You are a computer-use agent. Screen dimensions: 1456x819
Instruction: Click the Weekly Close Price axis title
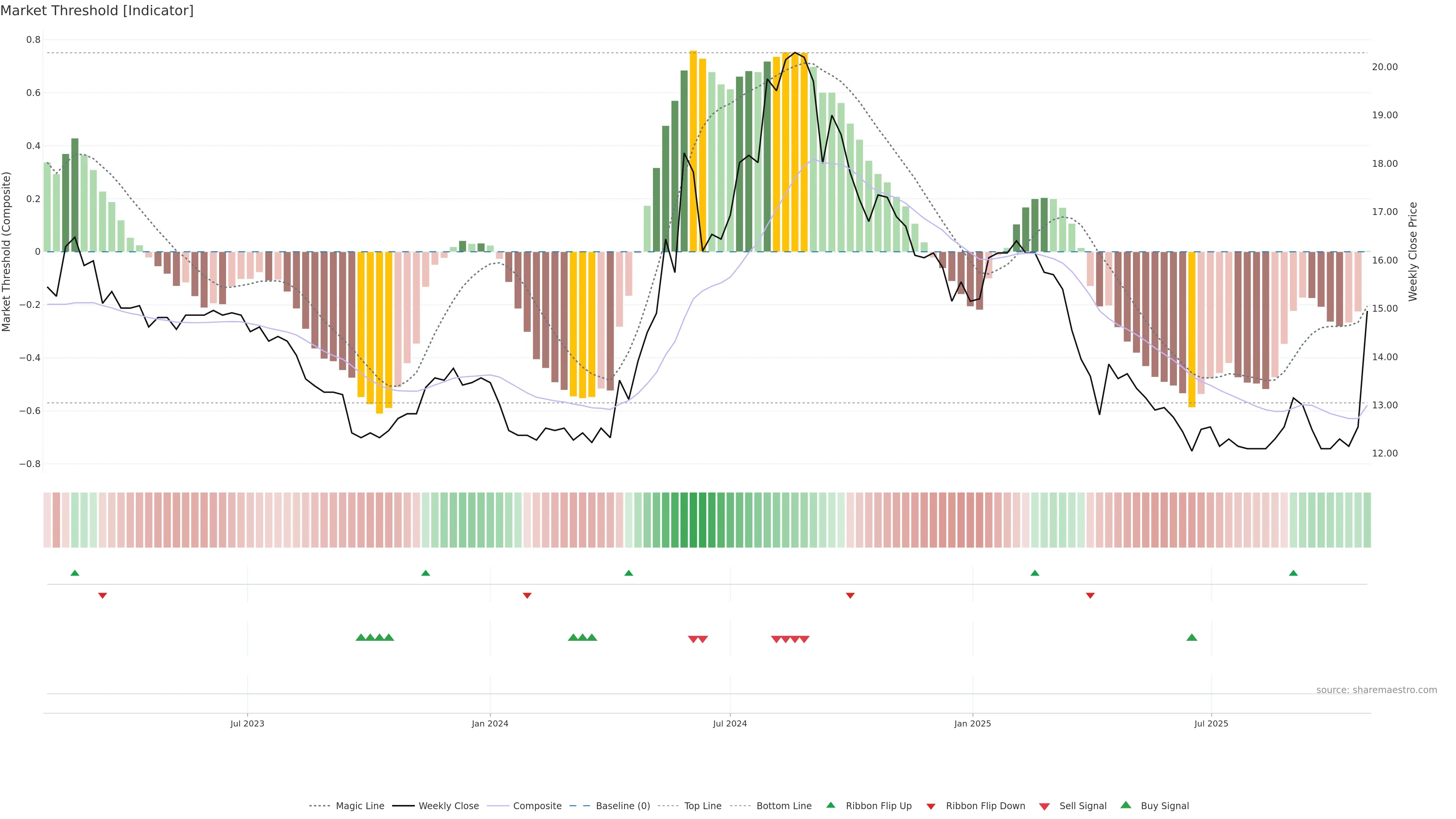1412,251
